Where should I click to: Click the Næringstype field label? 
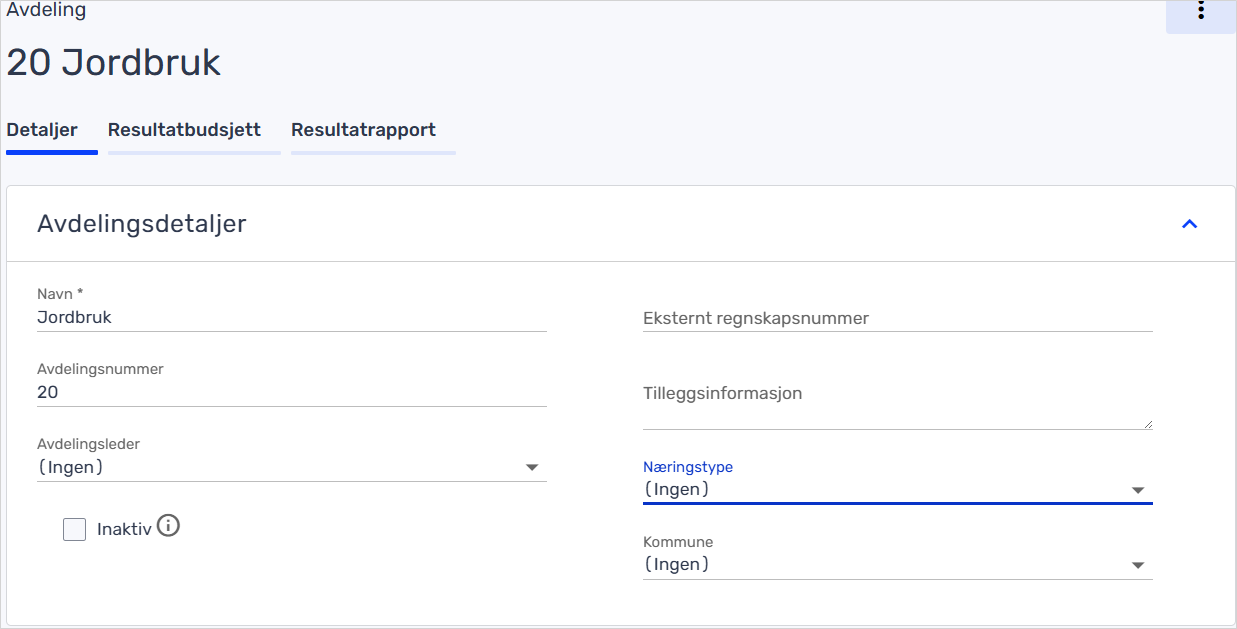pyautogui.click(x=688, y=467)
